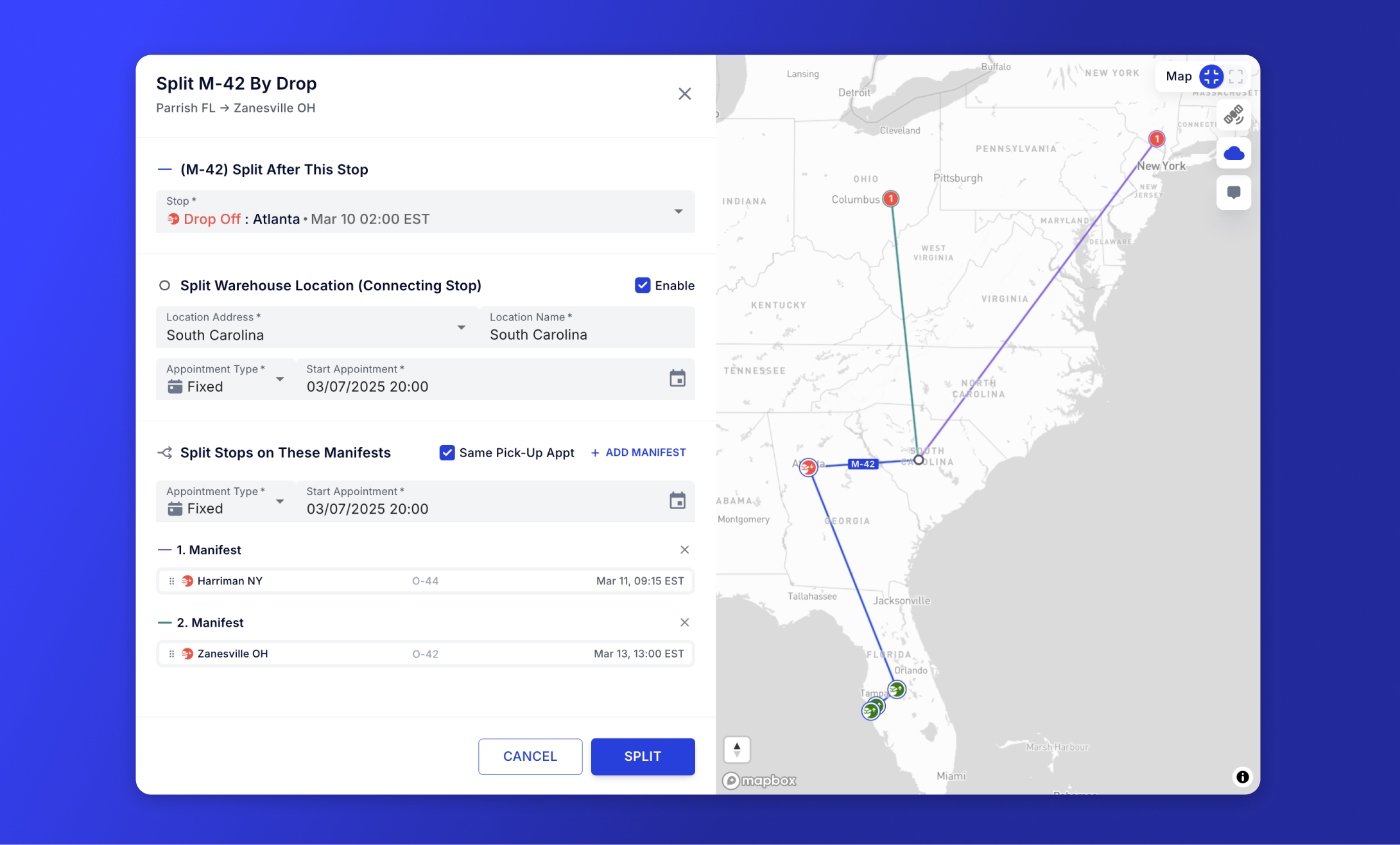Image resolution: width=1400 pixels, height=845 pixels.
Task: Expand the Stop dropdown showing Atlanta
Action: (678, 212)
